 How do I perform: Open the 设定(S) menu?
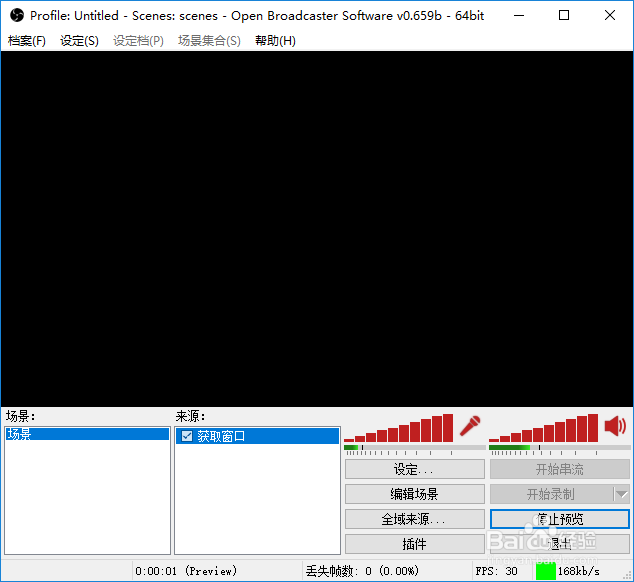pyautogui.click(x=79, y=41)
